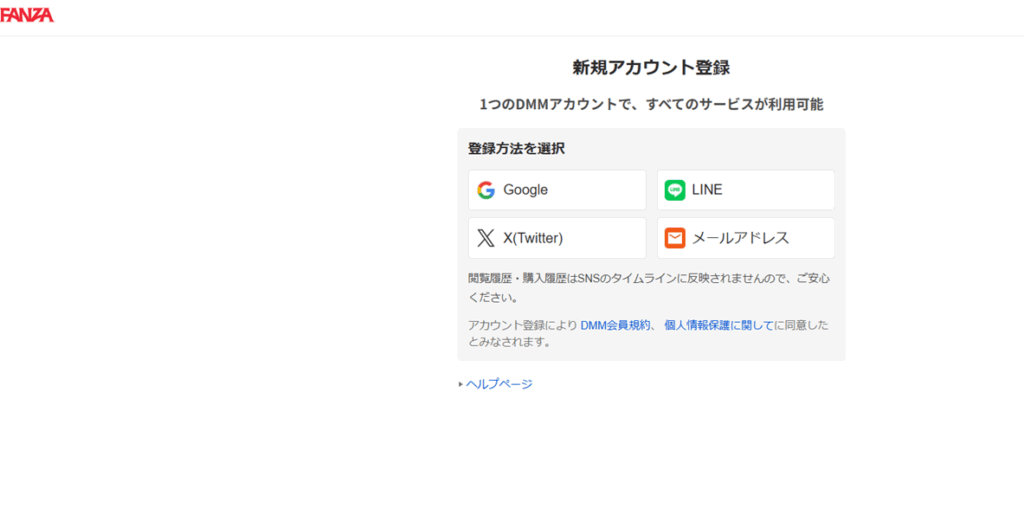Click the orange mail envelope icon
Image resolution: width=1024 pixels, height=521 pixels.
675,238
